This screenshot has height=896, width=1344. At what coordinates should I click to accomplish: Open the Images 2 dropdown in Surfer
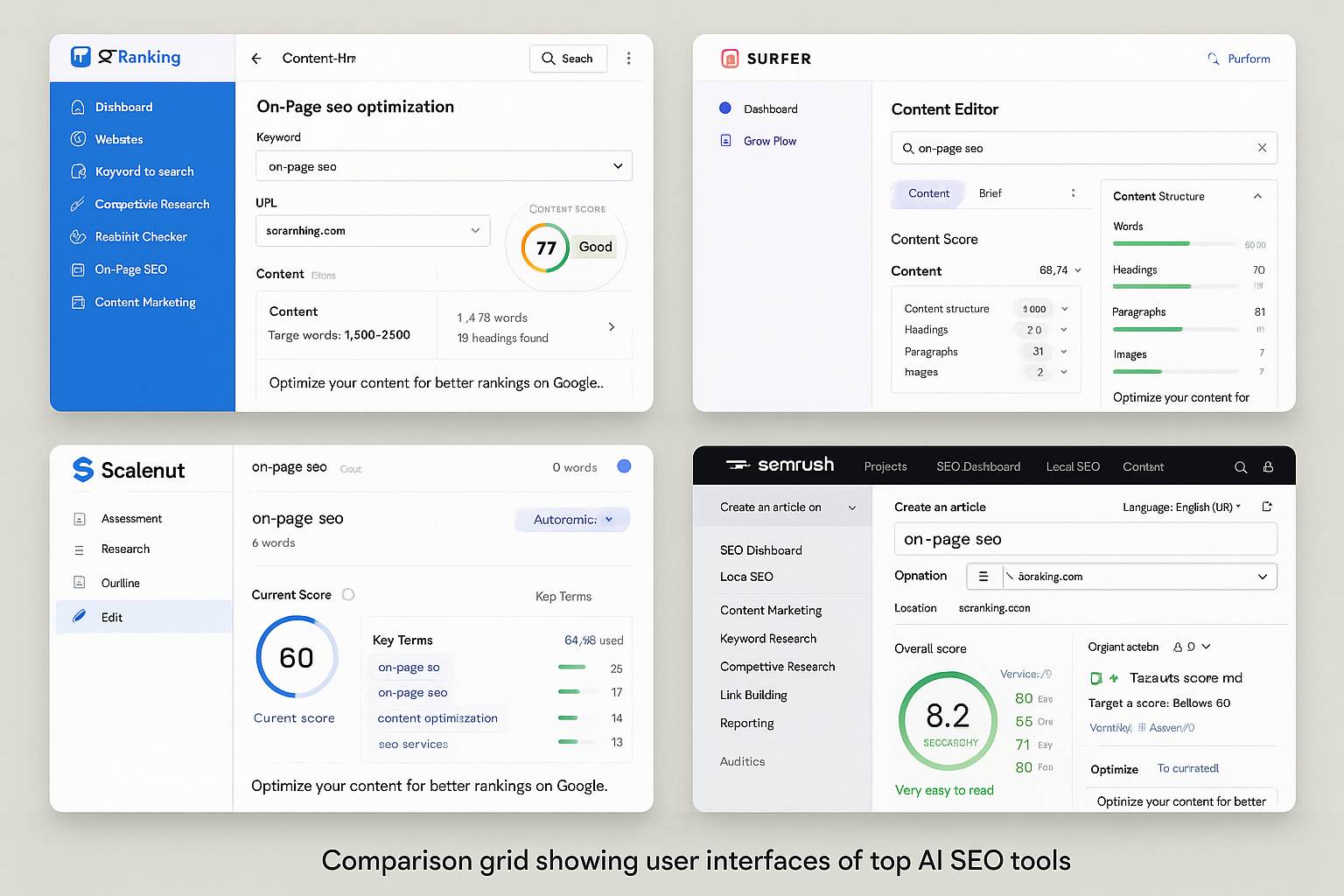pyautogui.click(x=1064, y=372)
